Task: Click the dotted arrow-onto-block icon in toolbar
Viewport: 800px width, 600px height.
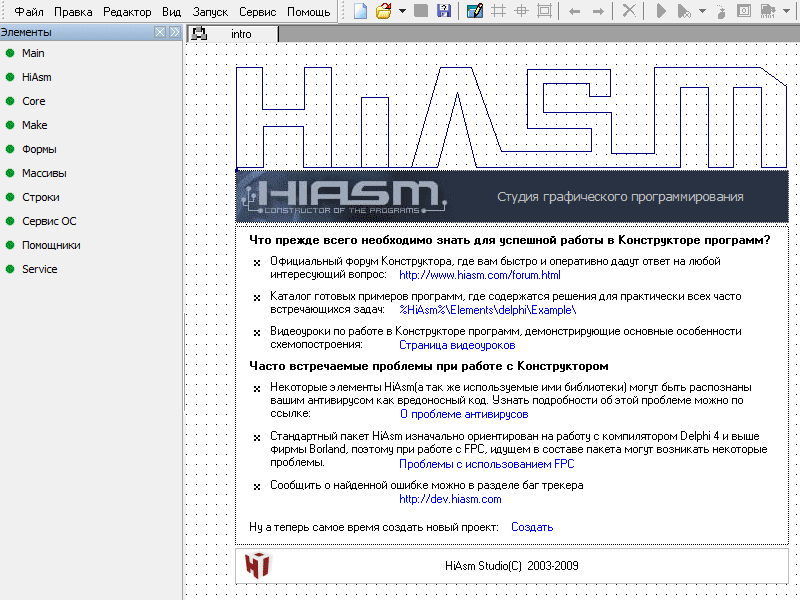Action: [x=720, y=11]
